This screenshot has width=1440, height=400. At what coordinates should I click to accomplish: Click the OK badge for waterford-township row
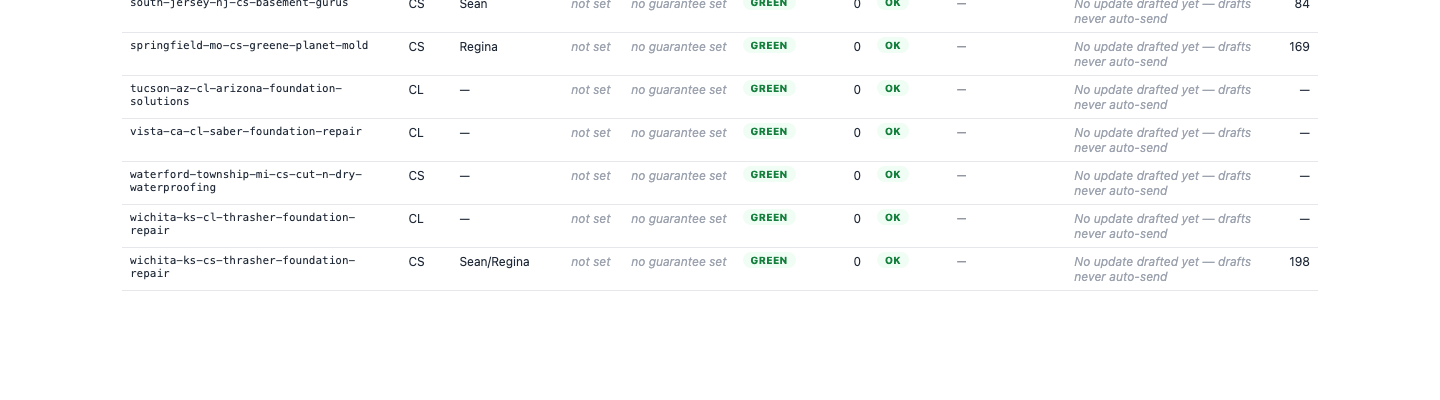pos(892,175)
